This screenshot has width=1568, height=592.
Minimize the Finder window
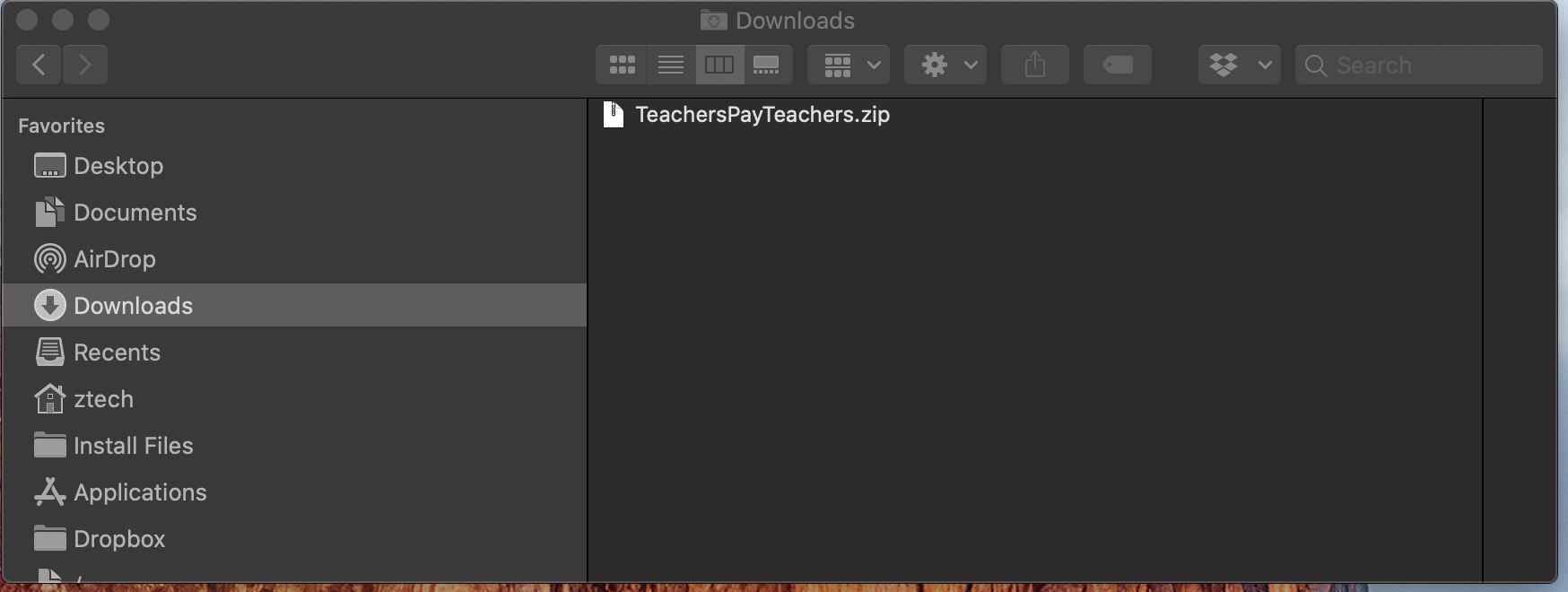(x=63, y=20)
